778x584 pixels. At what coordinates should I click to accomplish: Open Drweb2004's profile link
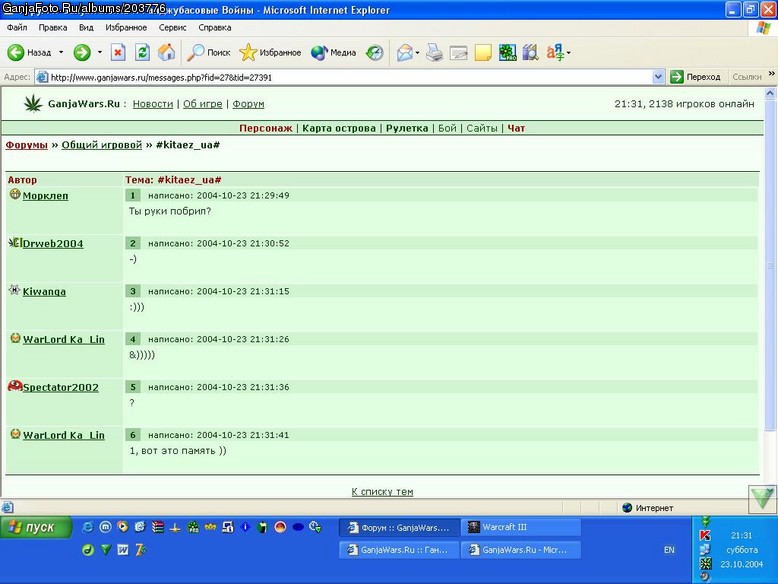coord(53,244)
